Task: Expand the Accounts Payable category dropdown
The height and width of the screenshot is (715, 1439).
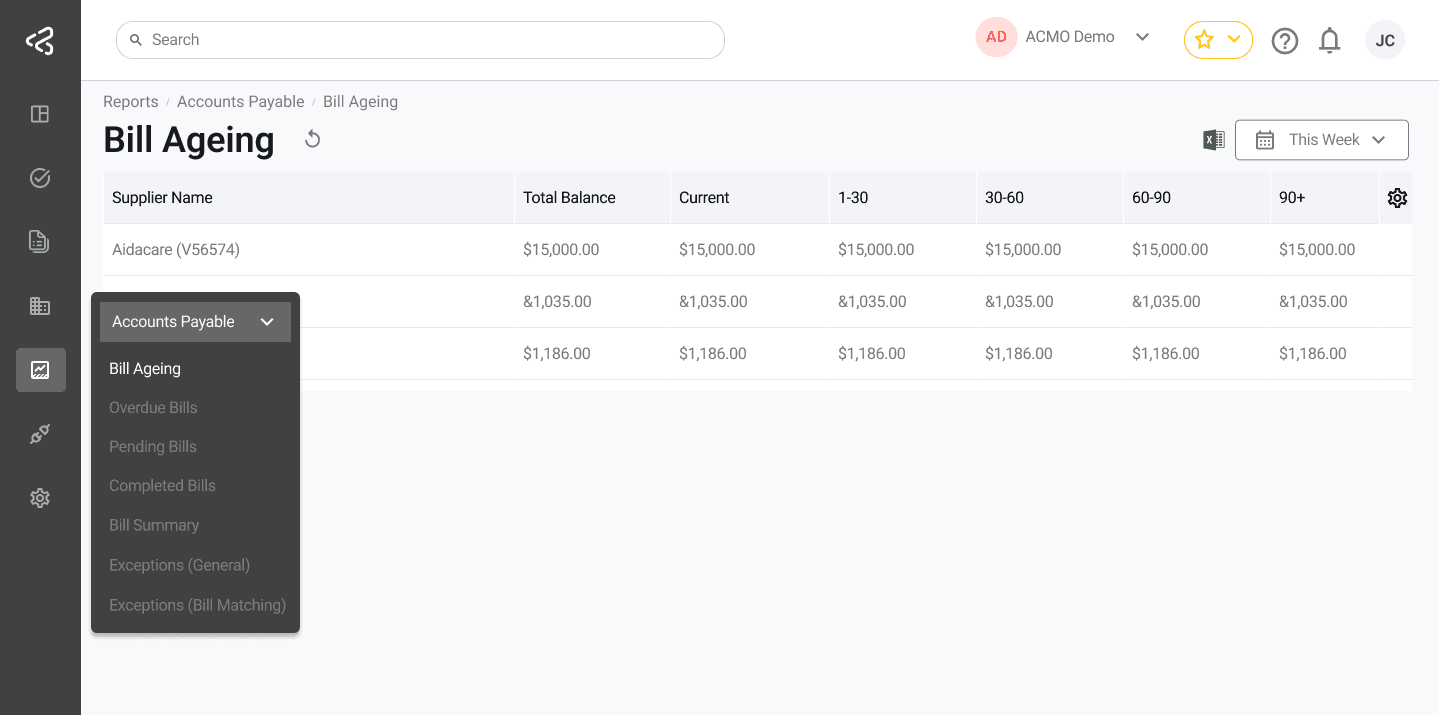Action: (195, 322)
